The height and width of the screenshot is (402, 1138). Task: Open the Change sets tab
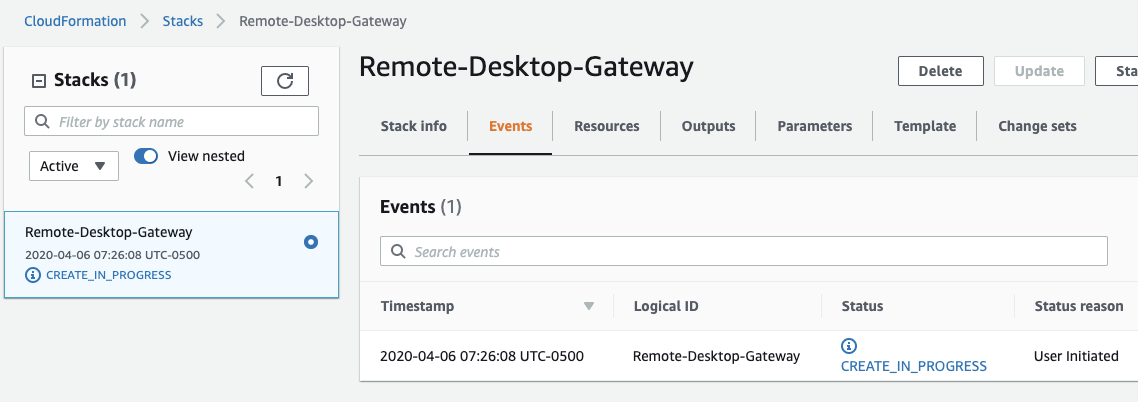[x=1037, y=126]
